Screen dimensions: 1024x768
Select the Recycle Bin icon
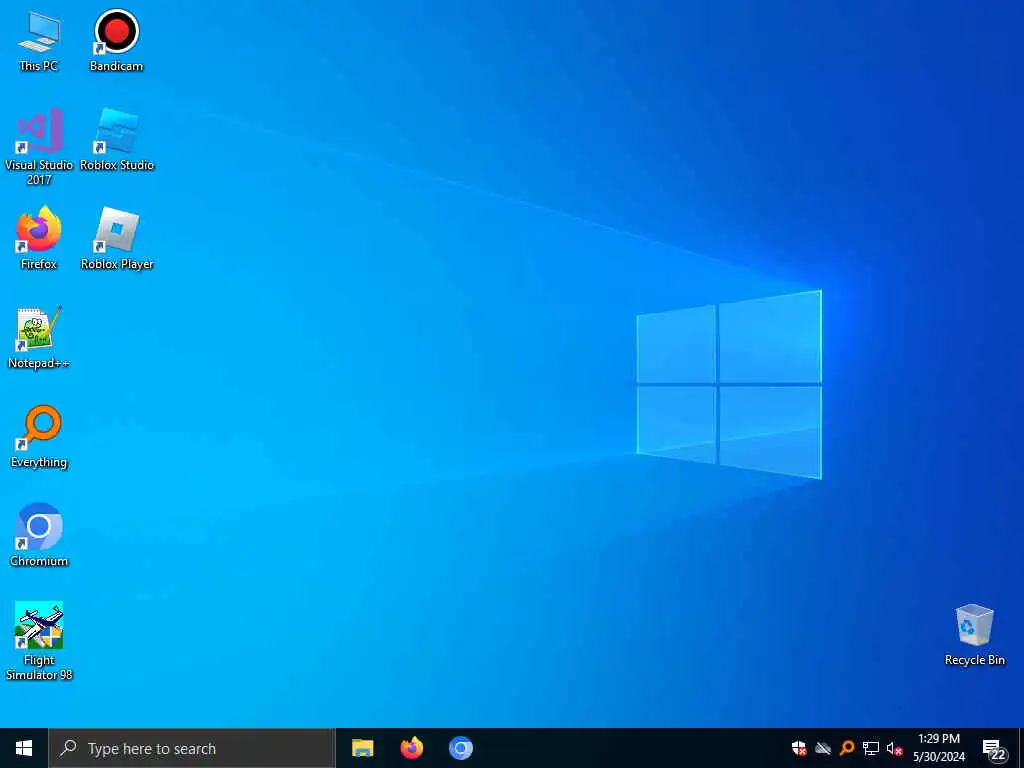tap(974, 635)
